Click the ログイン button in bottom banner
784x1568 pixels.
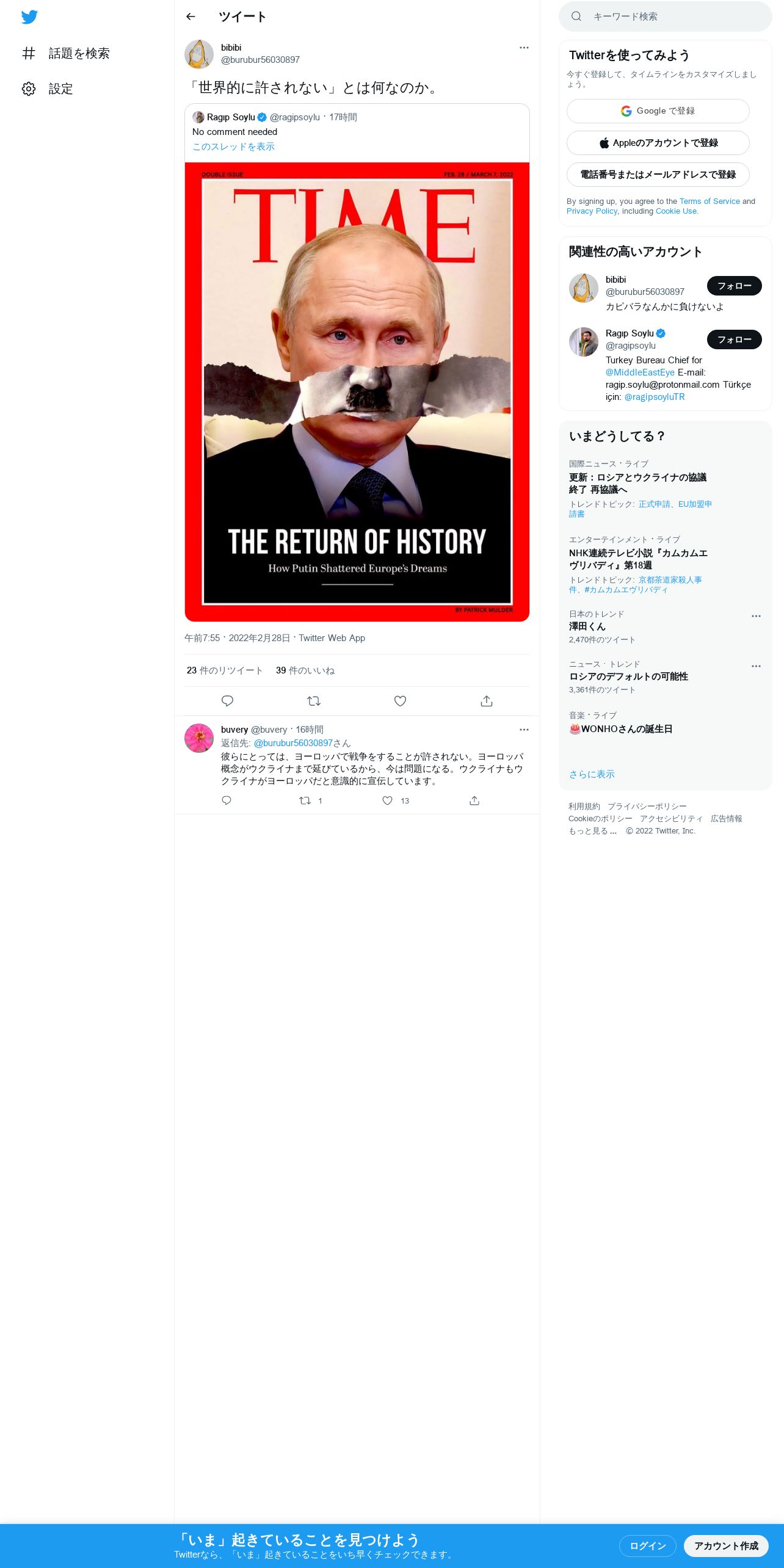(648, 1545)
